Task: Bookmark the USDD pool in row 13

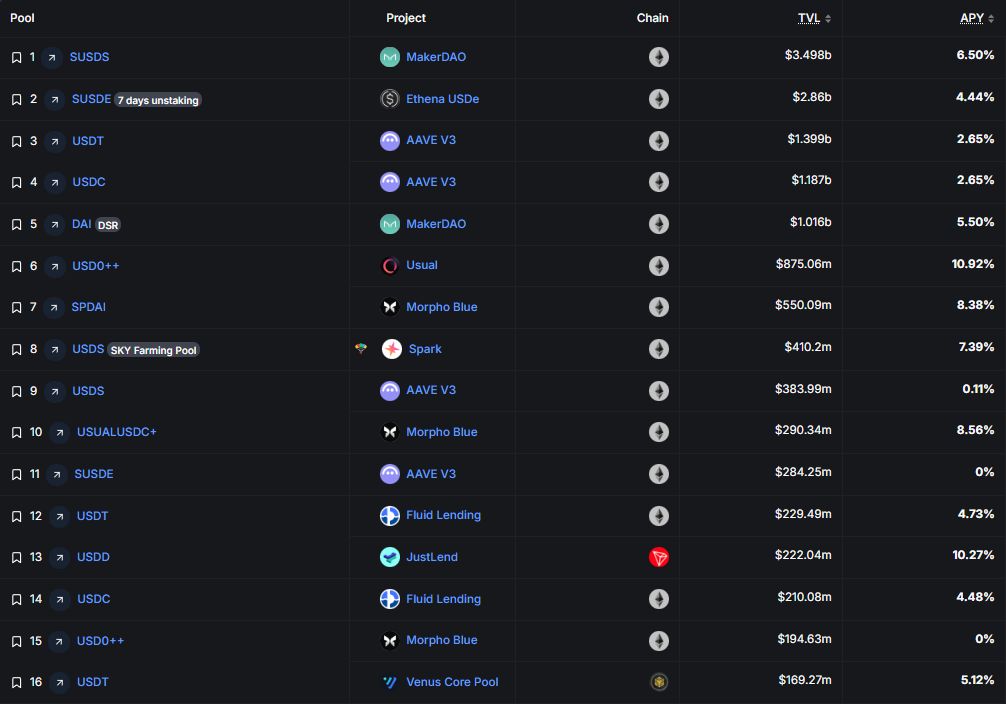Action: [16, 557]
